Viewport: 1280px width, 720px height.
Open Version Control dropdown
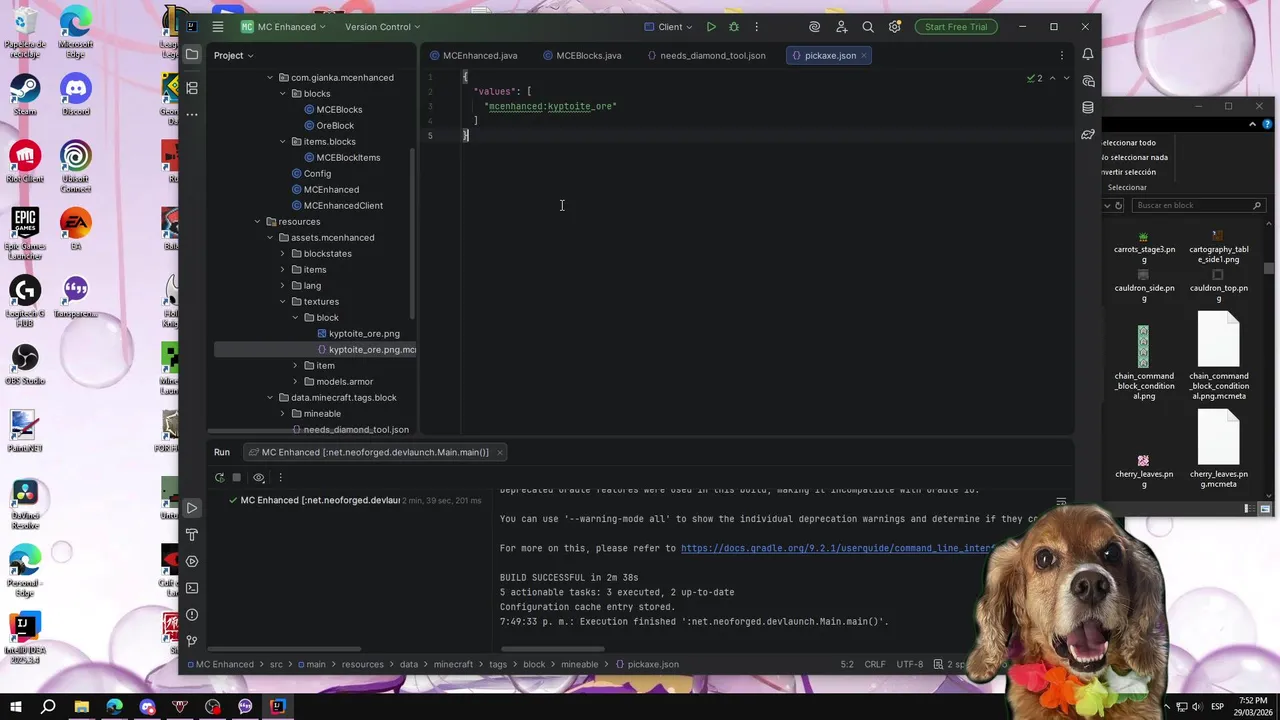(x=382, y=27)
